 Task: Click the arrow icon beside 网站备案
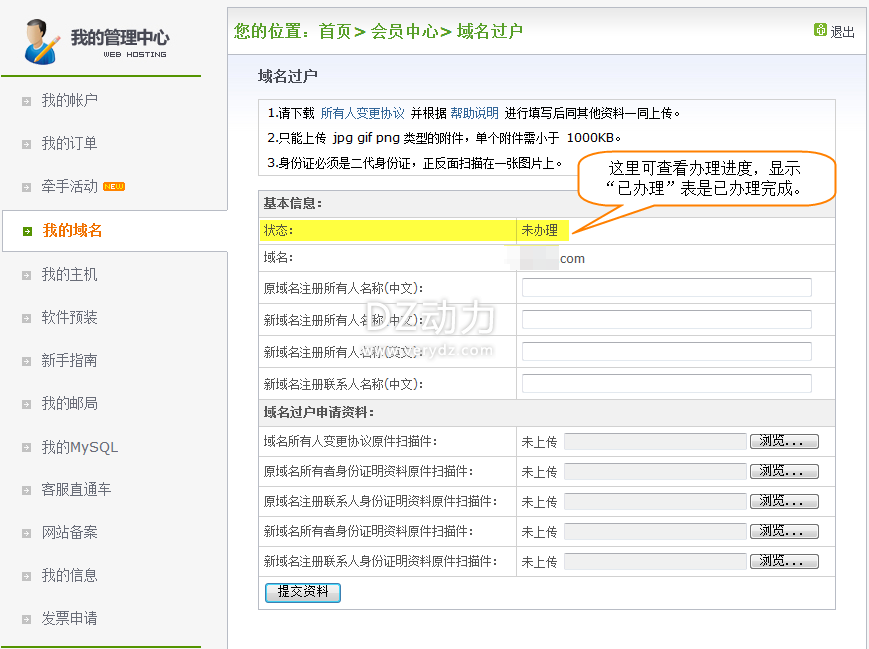pyautogui.click(x=27, y=533)
